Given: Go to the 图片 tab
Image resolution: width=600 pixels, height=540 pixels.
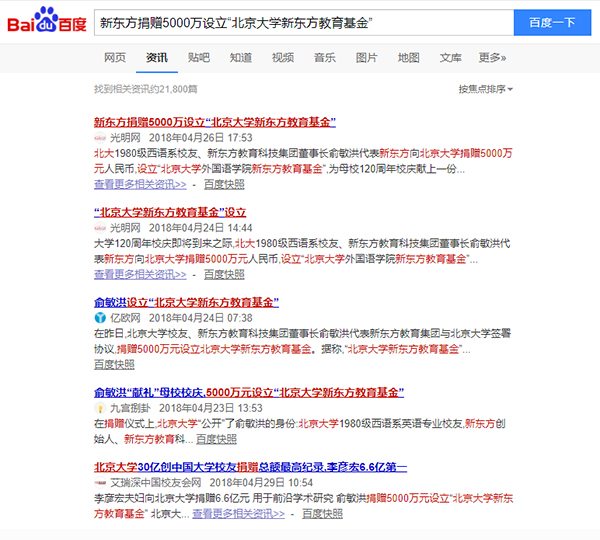Looking at the screenshot, I should coord(367,58).
